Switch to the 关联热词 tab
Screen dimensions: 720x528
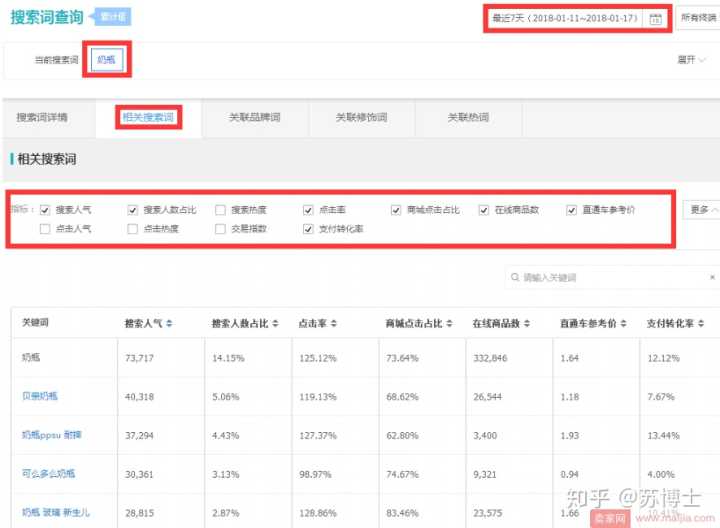pyautogui.click(x=468, y=118)
